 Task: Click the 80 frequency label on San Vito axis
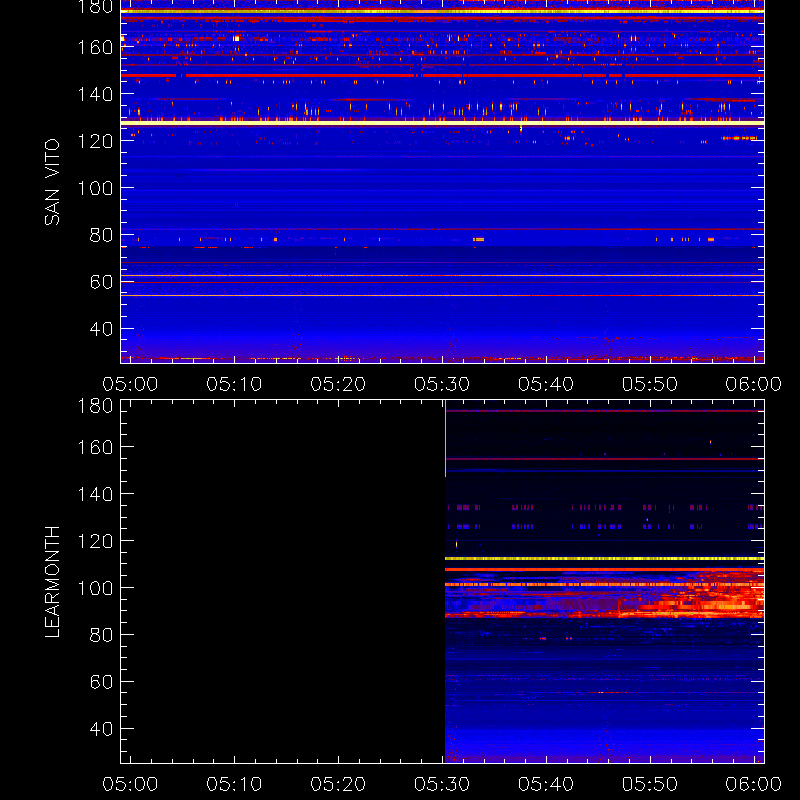tap(101, 235)
